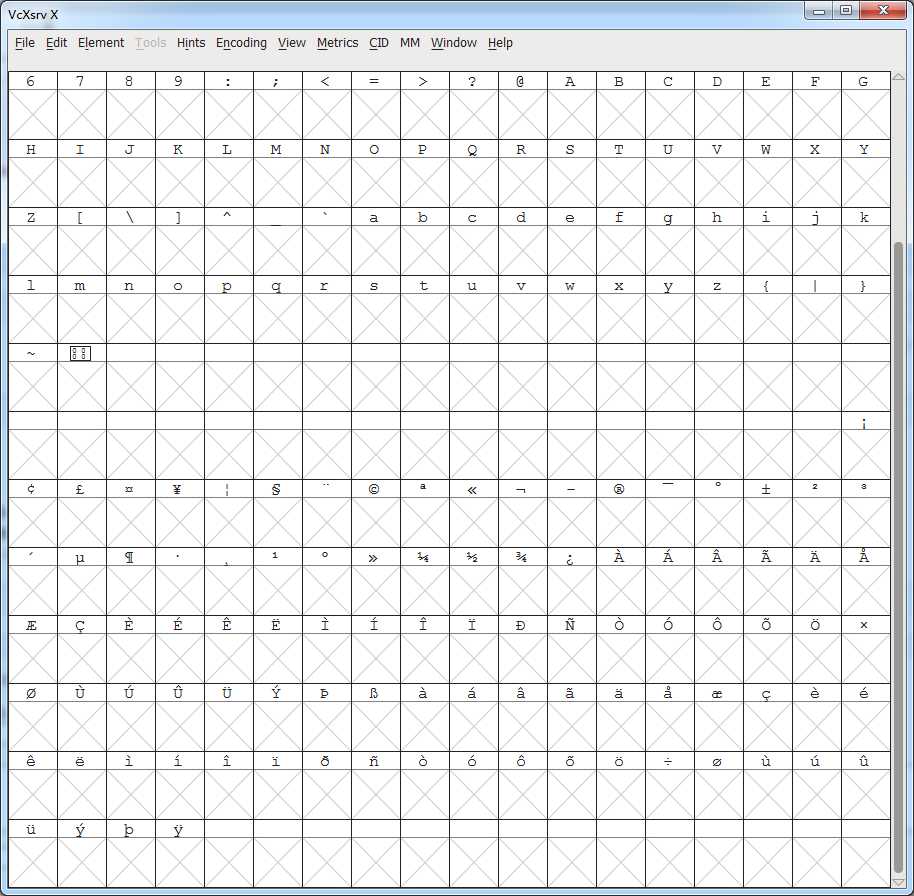Screen dimensions: 914x896
Task: Select the cent sign glyph cell
Action: [33, 514]
